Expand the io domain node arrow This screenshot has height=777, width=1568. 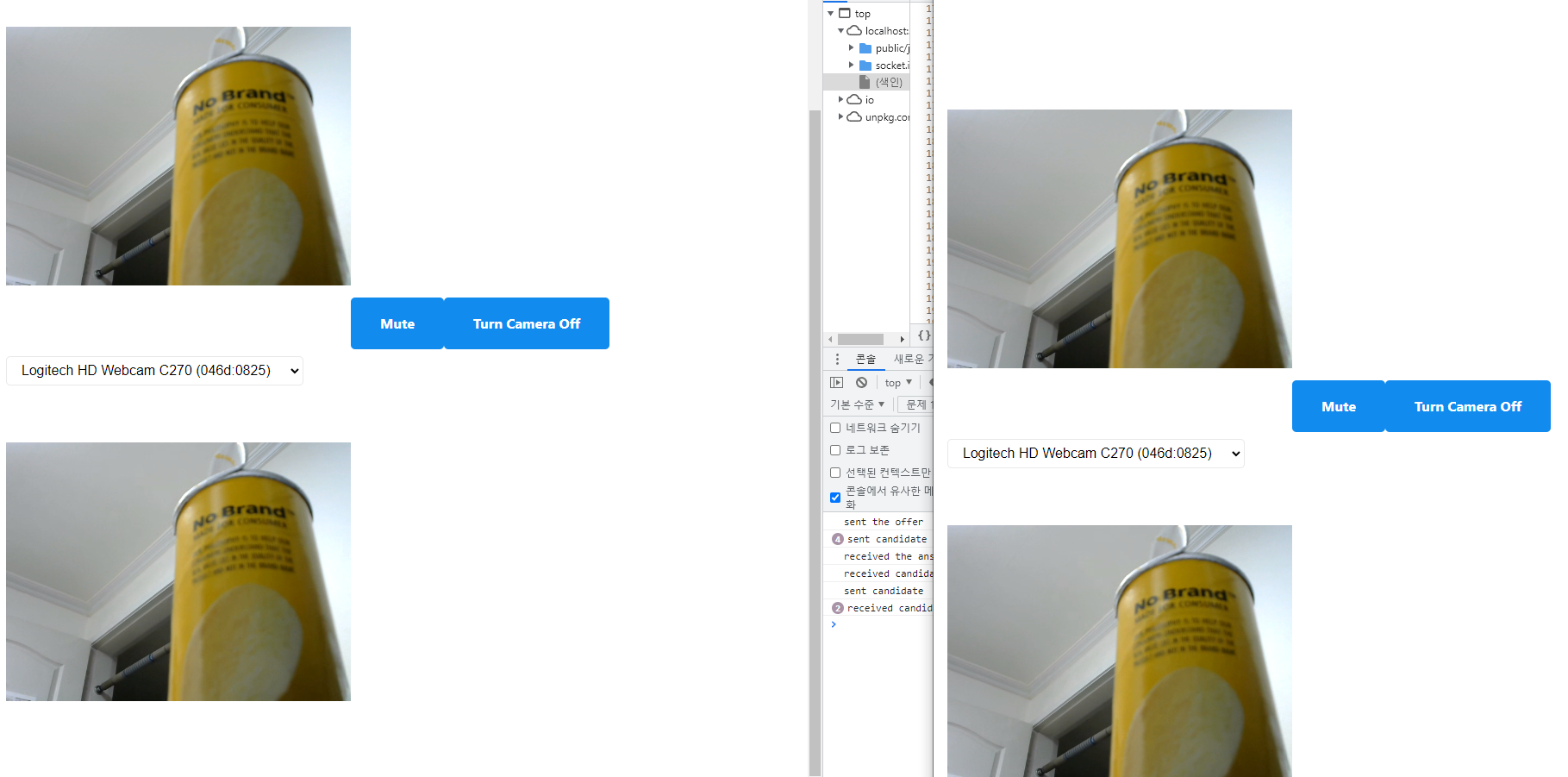click(840, 100)
